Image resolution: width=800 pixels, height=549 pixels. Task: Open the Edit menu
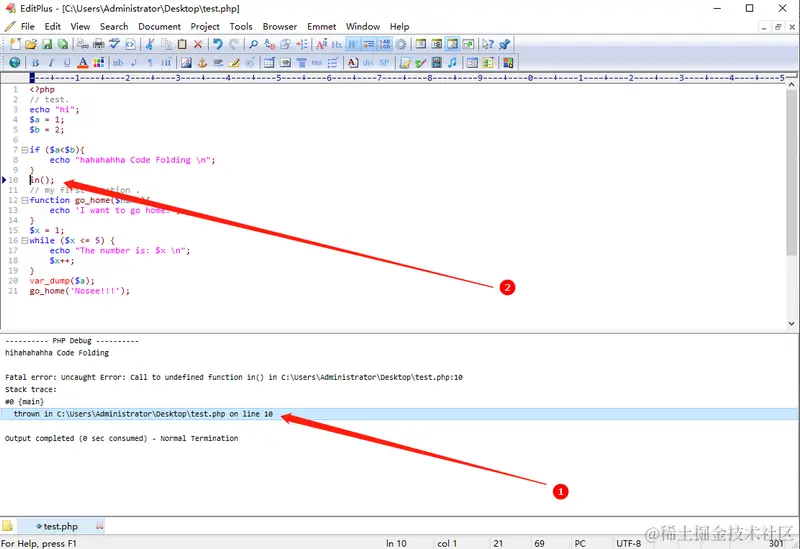point(53,27)
